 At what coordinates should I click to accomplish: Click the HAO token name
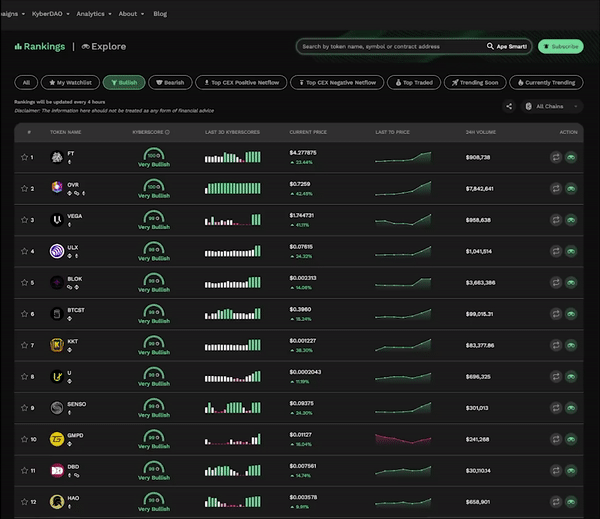click(73, 498)
